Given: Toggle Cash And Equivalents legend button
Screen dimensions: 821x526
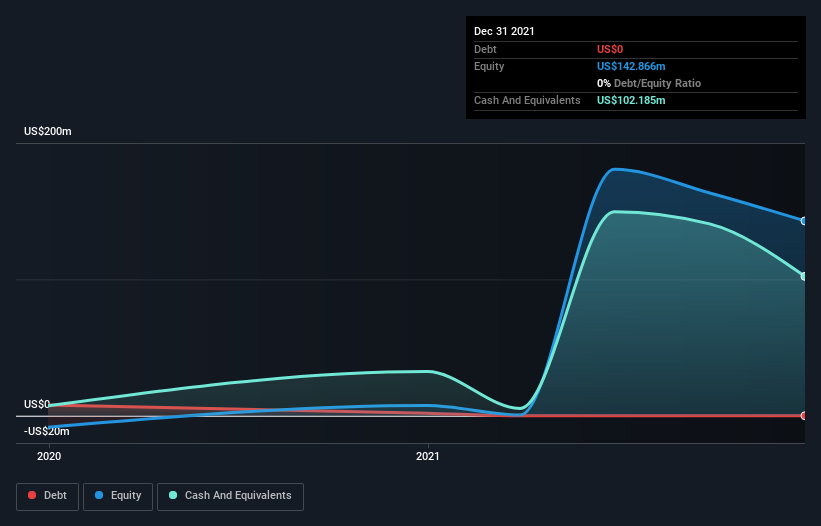Looking at the screenshot, I should coord(230,496).
